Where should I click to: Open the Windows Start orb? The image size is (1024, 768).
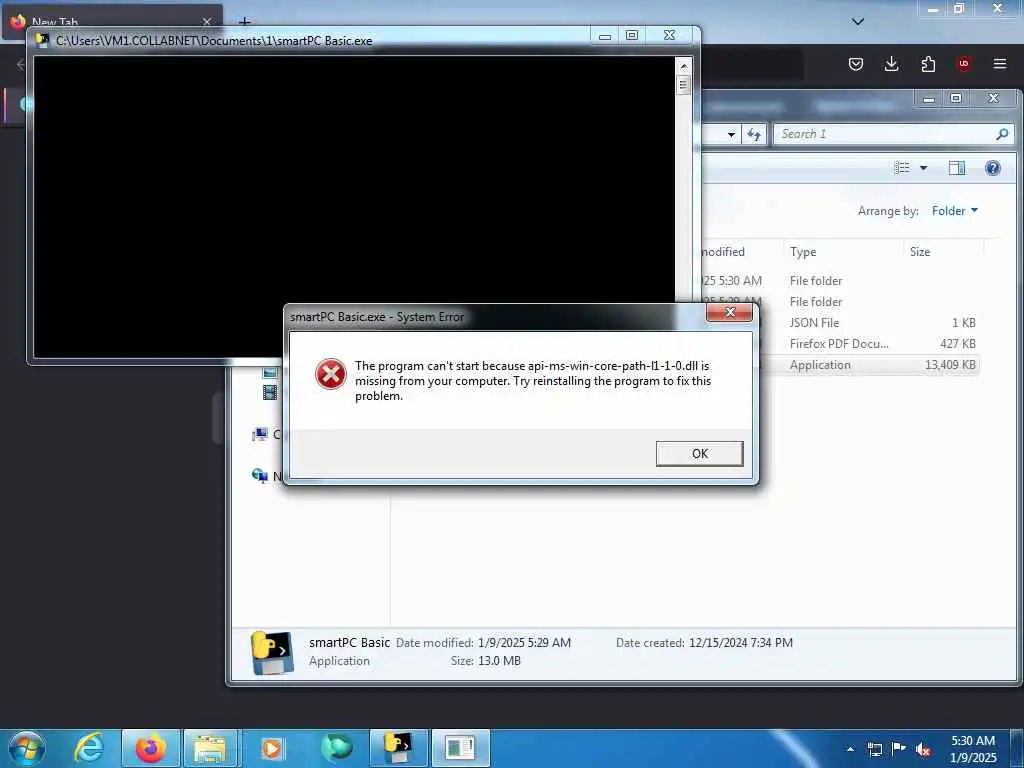tap(27, 748)
